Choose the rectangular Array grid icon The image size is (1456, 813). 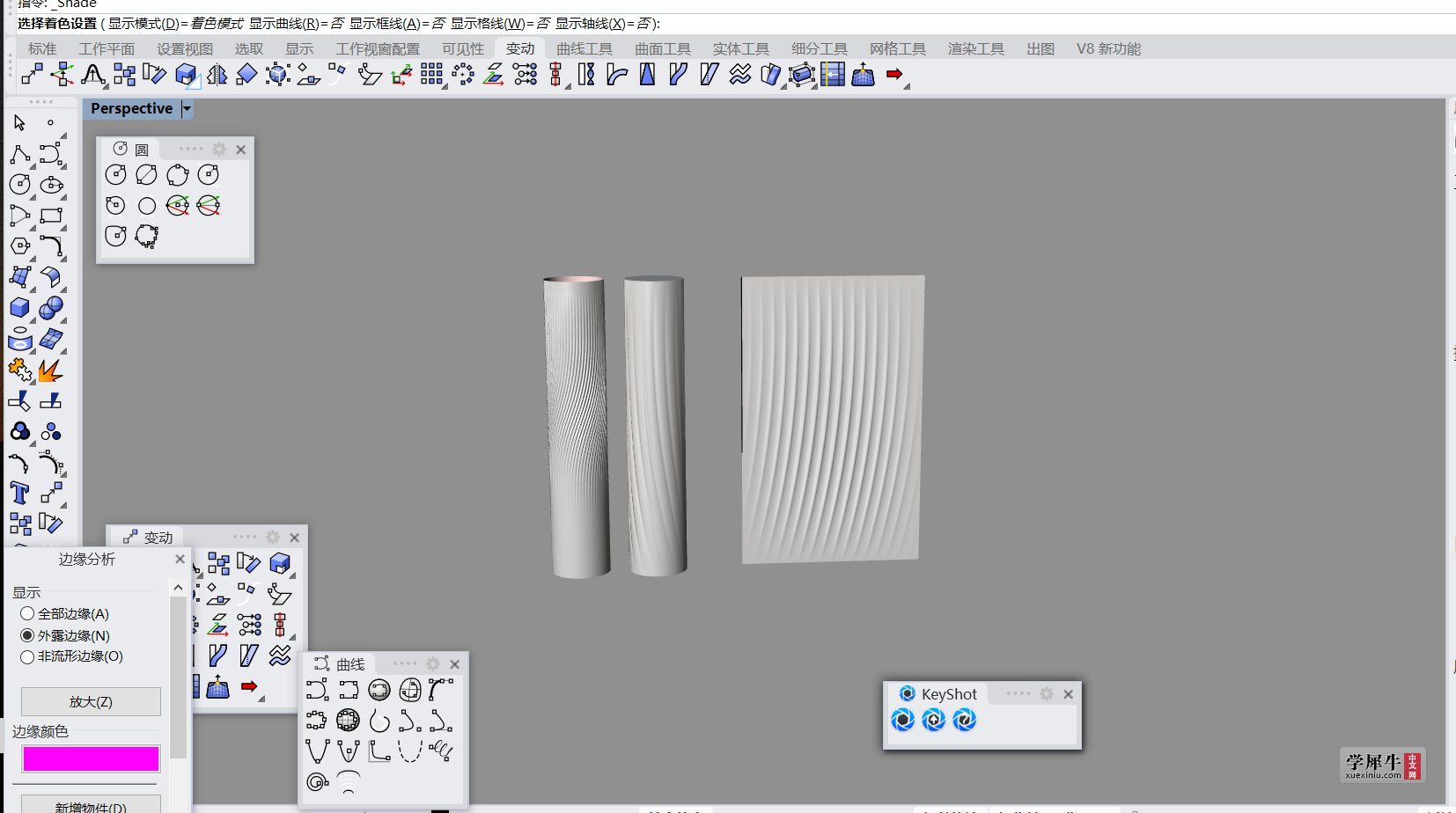point(431,75)
